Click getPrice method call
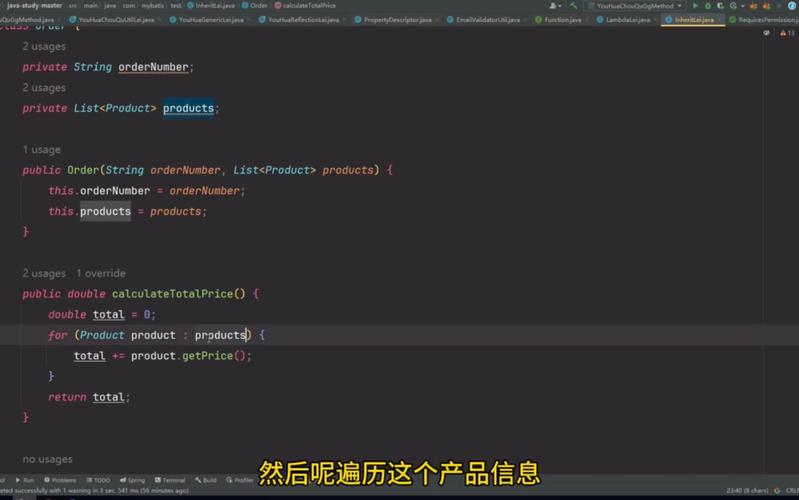 click(207, 356)
